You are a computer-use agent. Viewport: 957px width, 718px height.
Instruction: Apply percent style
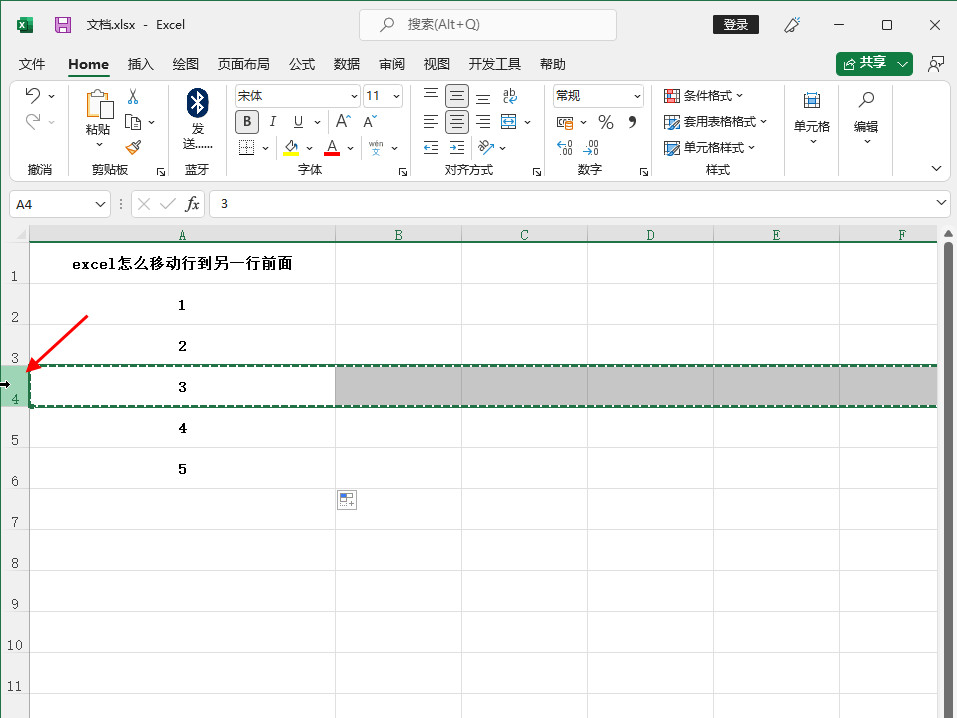pos(605,122)
